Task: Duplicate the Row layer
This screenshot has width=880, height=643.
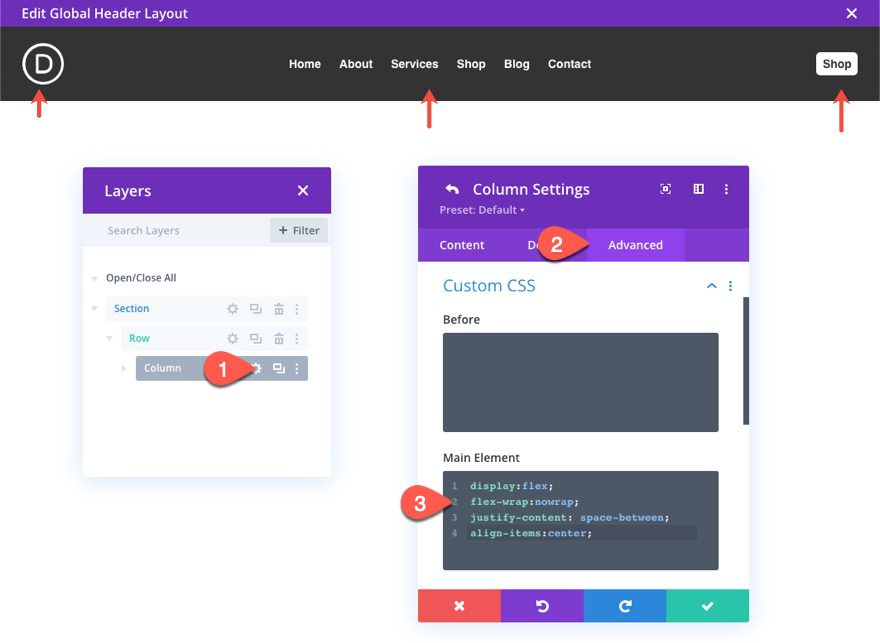Action: click(x=256, y=339)
